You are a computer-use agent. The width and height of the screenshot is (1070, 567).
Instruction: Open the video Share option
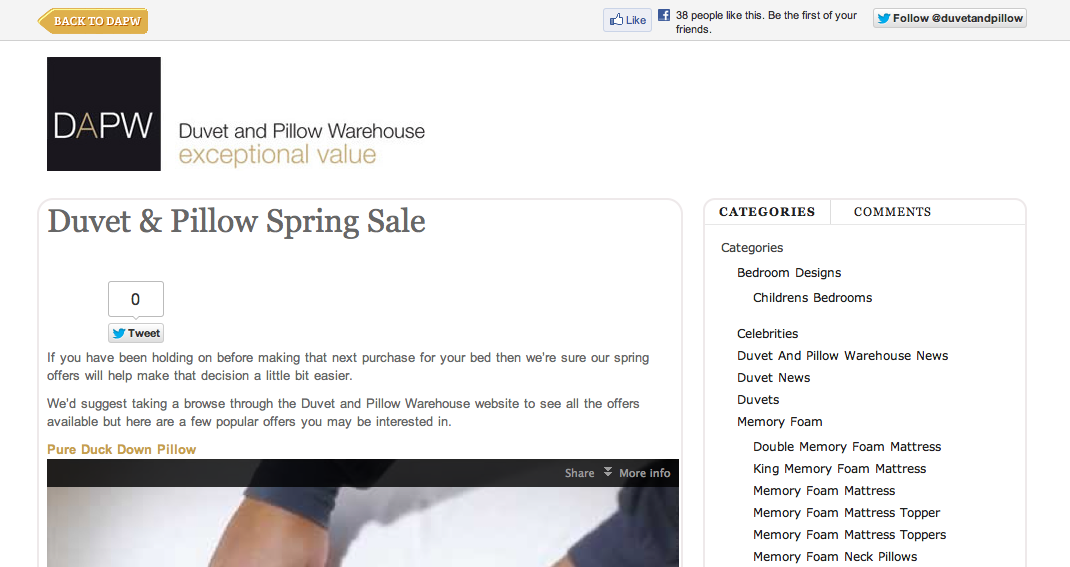pyautogui.click(x=579, y=473)
